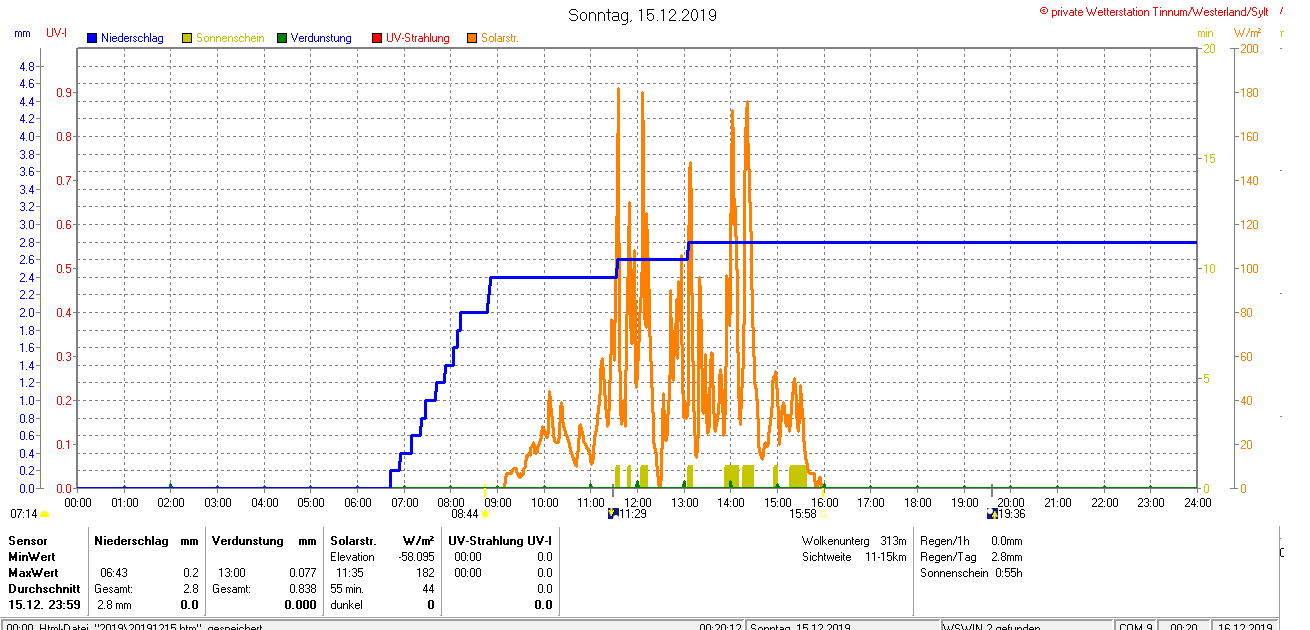Viewport: 1310px width, 630px height.
Task: Click the Regen/1h 0.0mm reading
Action: tap(971, 541)
